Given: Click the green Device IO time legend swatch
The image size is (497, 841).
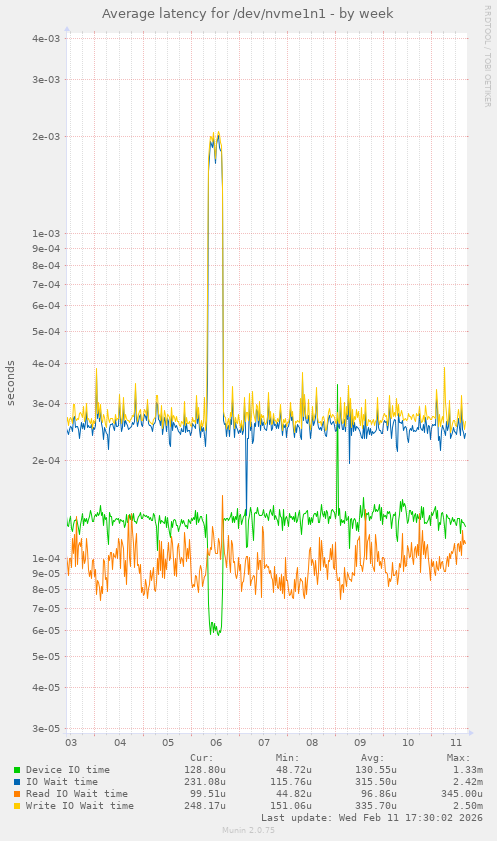Looking at the screenshot, I should [x=17, y=770].
